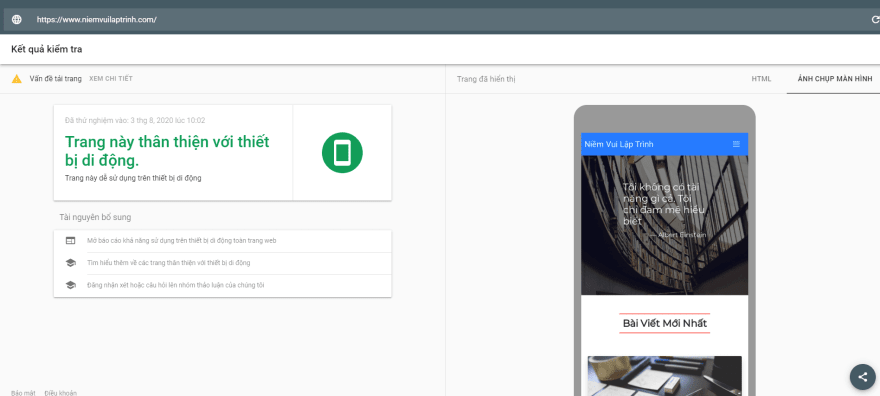Open the share button at bottom right

point(863,377)
